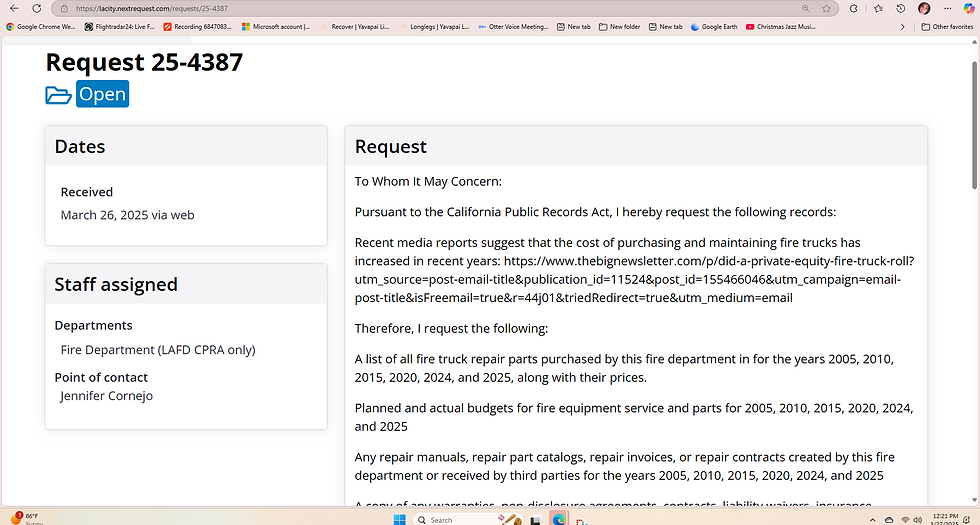The width and height of the screenshot is (980, 525).
Task: Open the Otter Voice Meeting bookmark
Action: point(513,27)
